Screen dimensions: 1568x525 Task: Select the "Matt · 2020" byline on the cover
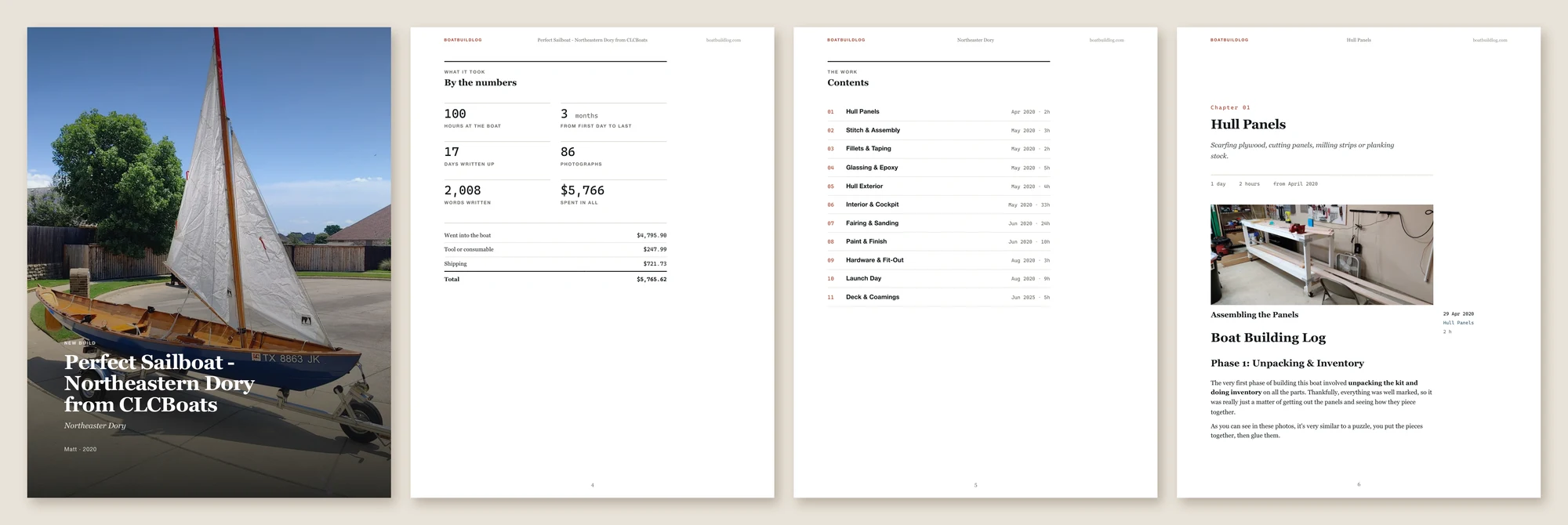pyautogui.click(x=81, y=449)
